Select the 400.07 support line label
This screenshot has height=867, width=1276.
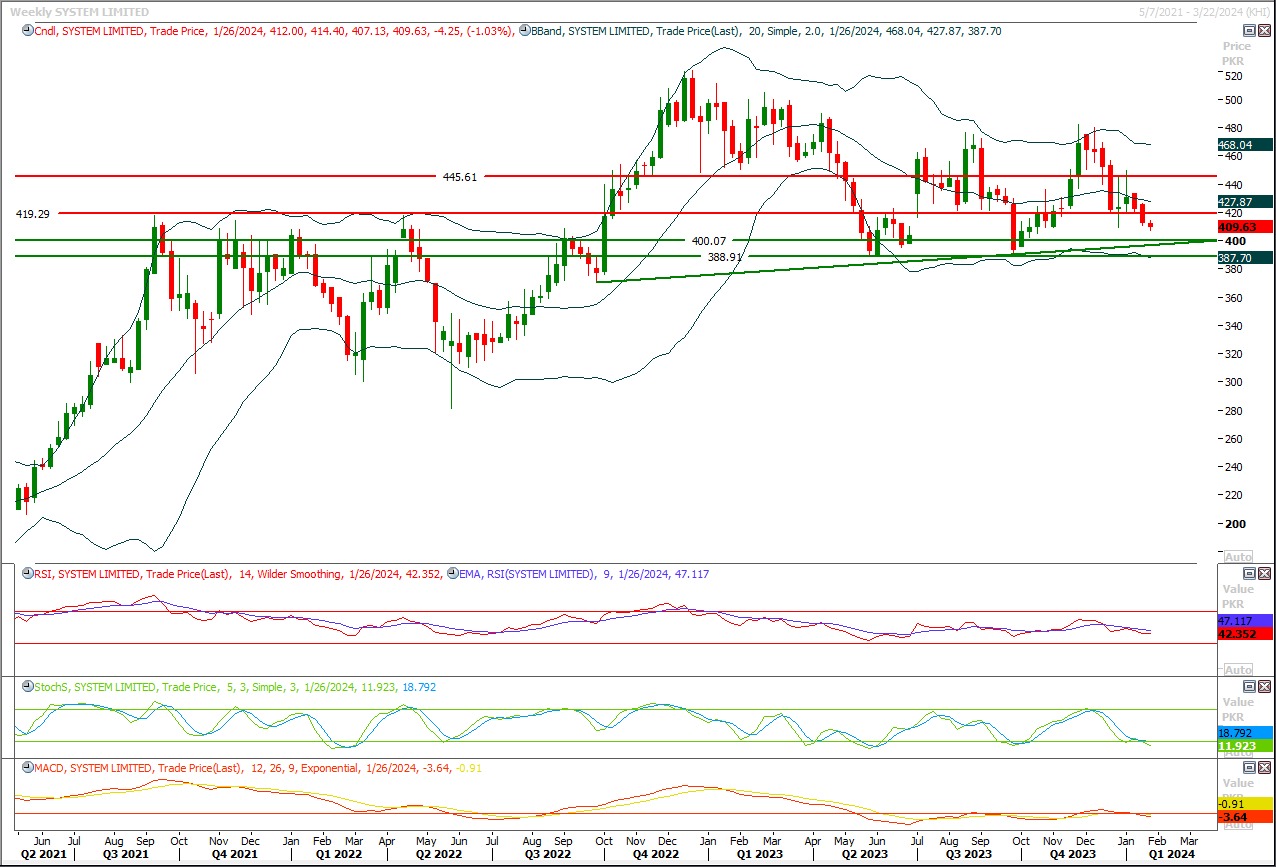tap(708, 241)
